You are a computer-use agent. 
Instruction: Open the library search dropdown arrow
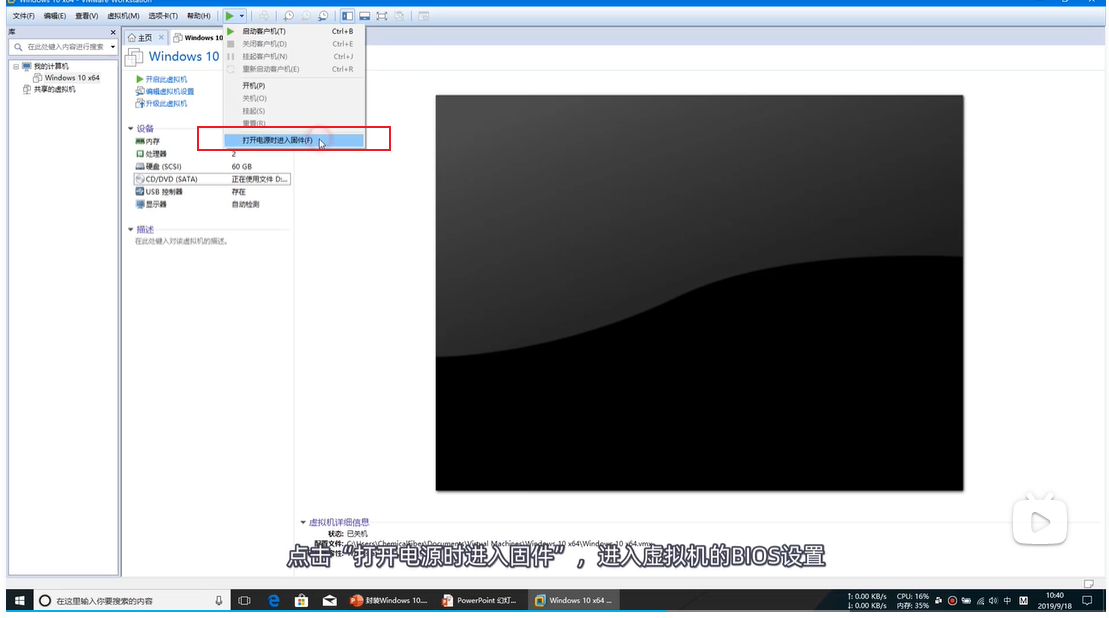[112, 47]
